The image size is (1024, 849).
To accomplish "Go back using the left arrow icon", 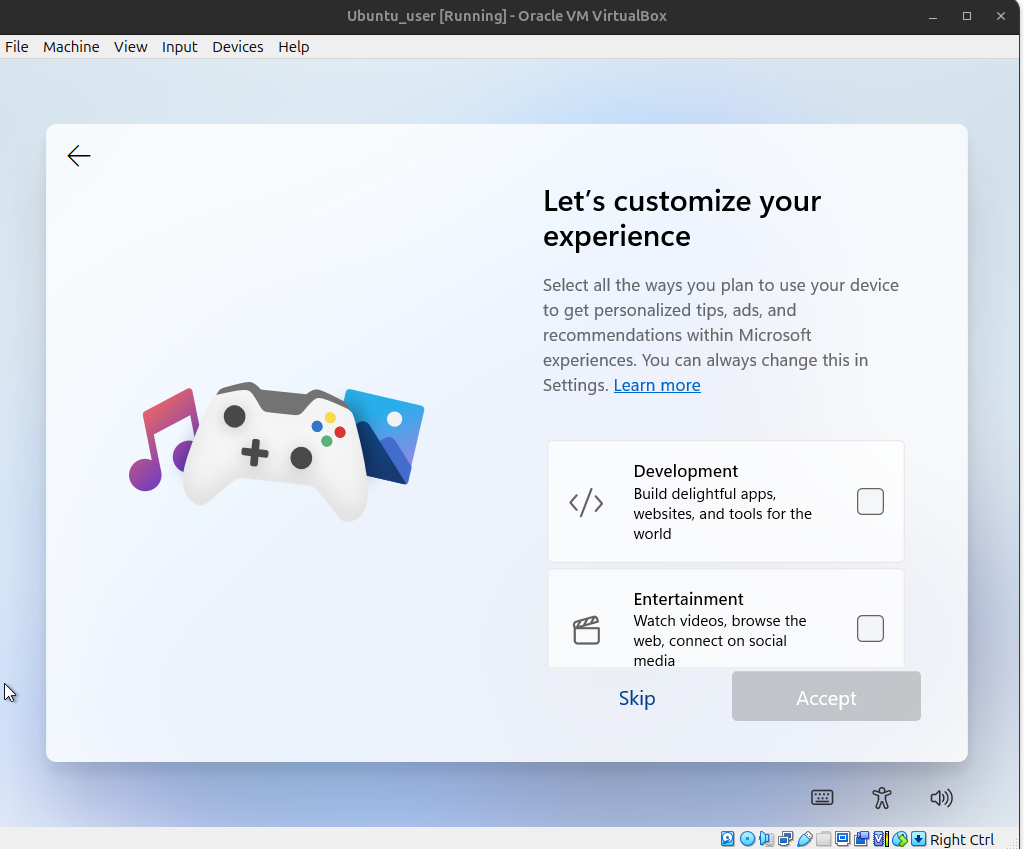I will coord(79,156).
